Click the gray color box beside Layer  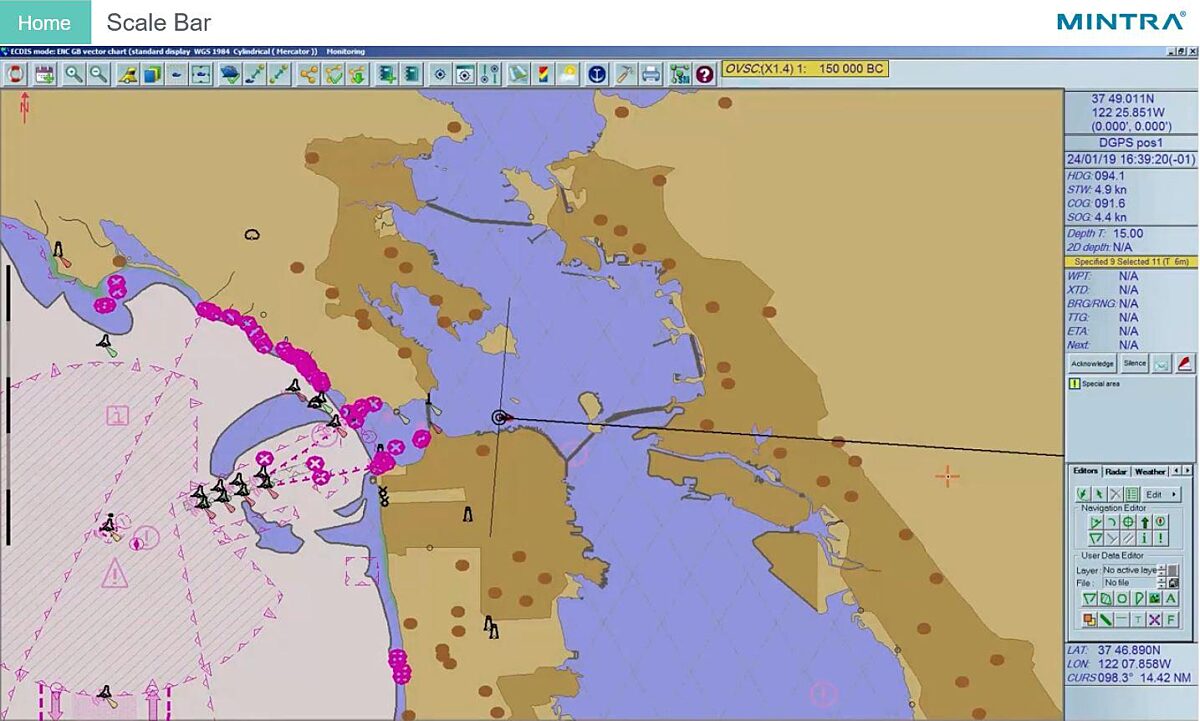(x=1173, y=570)
